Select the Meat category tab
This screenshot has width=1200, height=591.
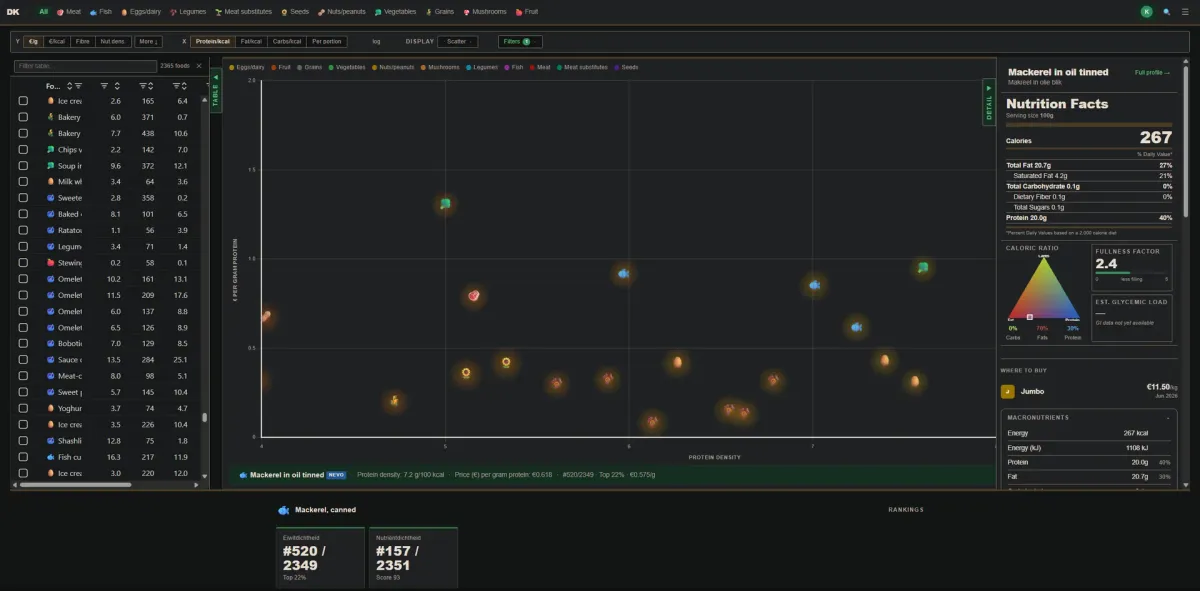(x=69, y=12)
